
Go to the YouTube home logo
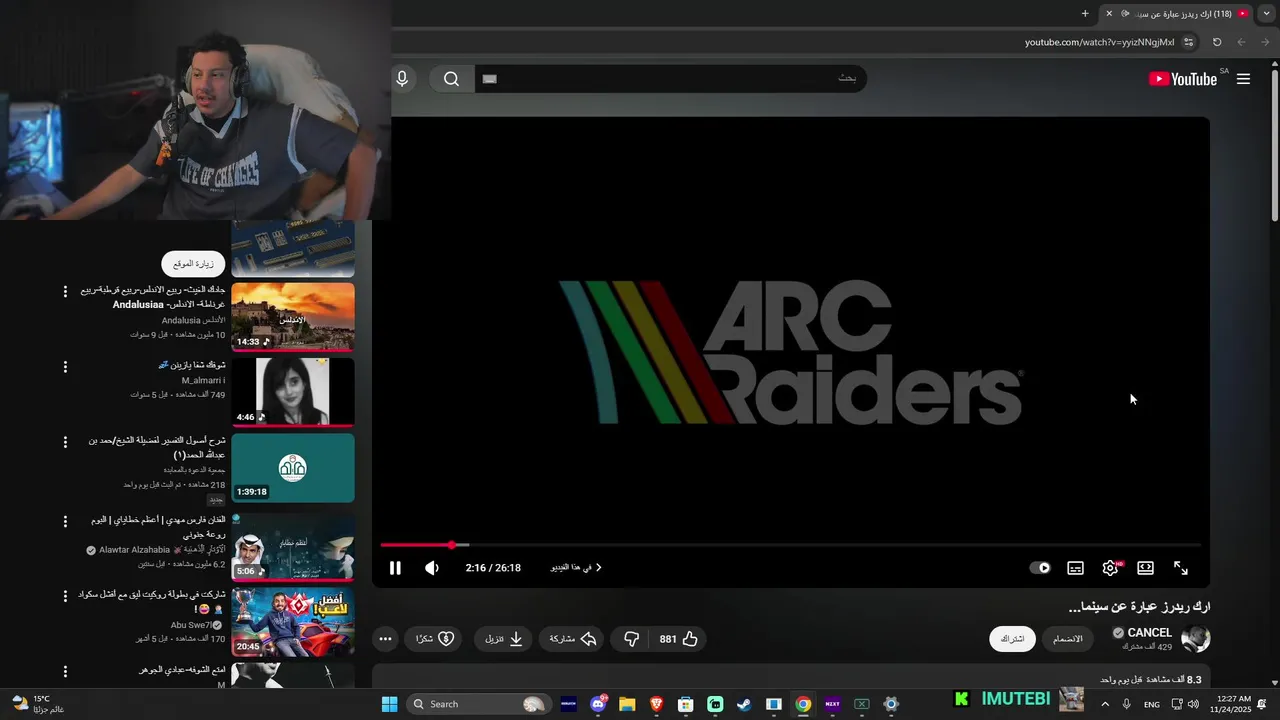click(1183, 79)
